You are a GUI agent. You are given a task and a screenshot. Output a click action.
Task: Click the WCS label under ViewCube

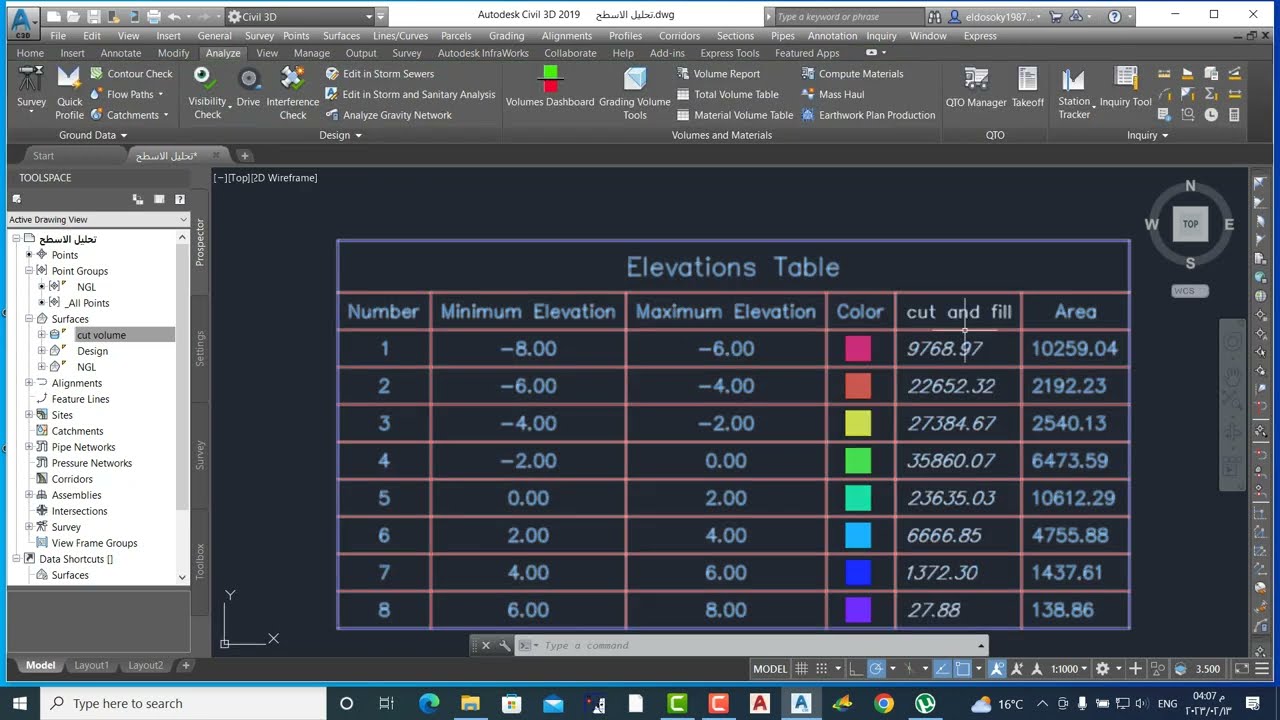click(1190, 291)
